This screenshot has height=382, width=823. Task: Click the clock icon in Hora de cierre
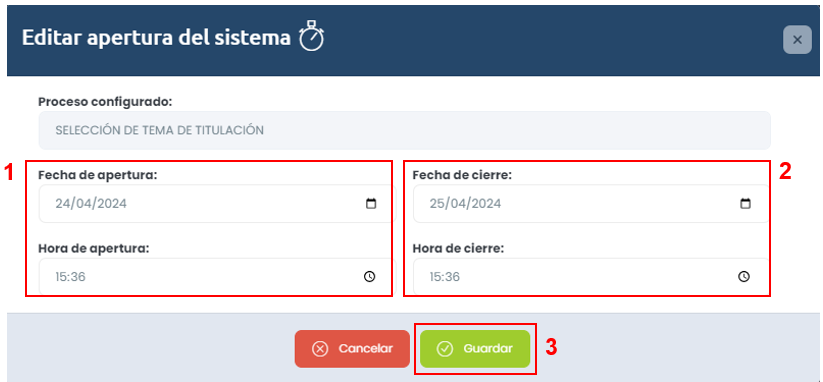click(x=744, y=277)
